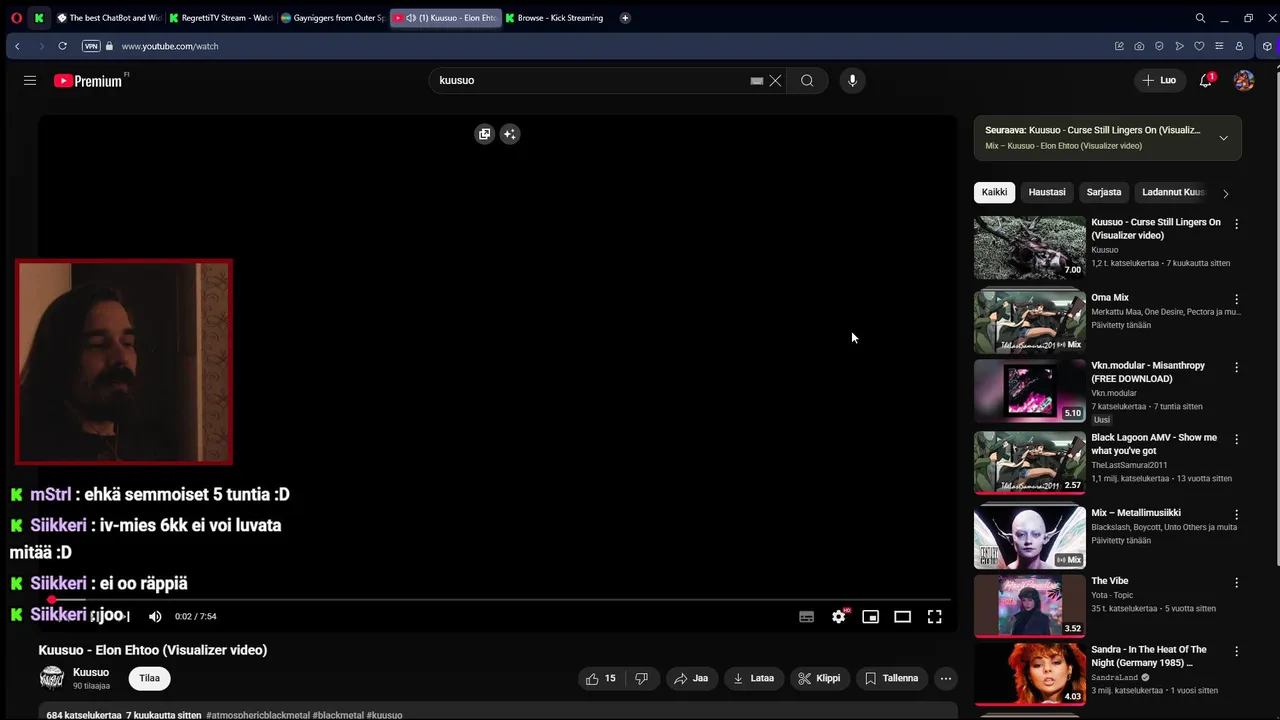The image size is (1280, 720).
Task: Seek using the red video progress bar
Action: (498, 600)
